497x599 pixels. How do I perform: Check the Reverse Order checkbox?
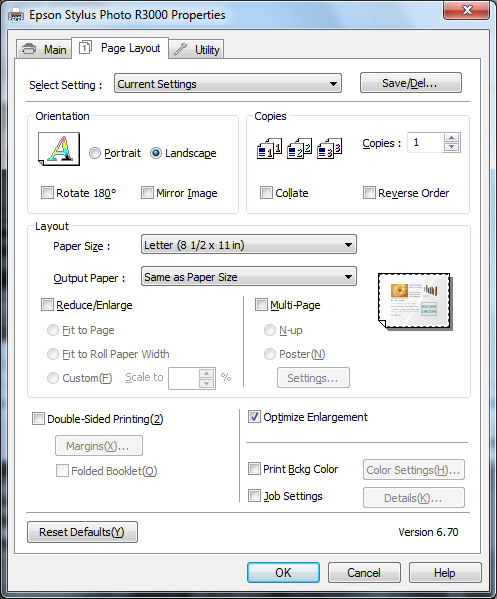click(369, 193)
